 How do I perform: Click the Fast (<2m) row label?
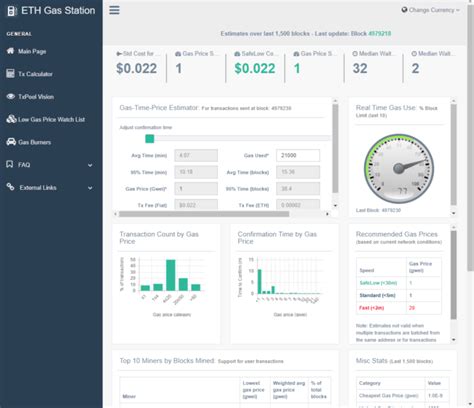(x=371, y=308)
